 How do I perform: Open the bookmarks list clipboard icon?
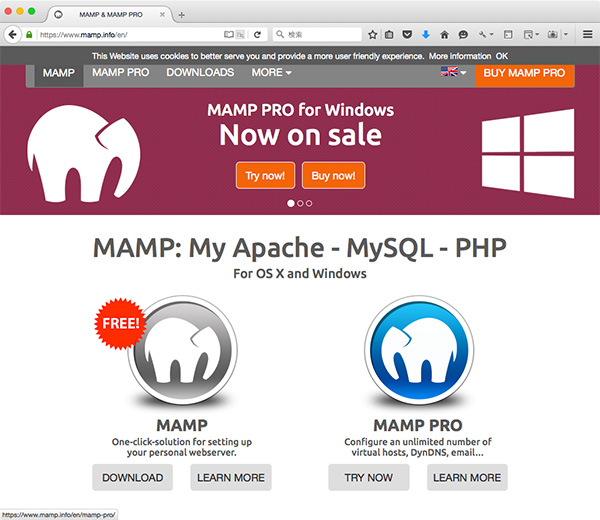389,35
